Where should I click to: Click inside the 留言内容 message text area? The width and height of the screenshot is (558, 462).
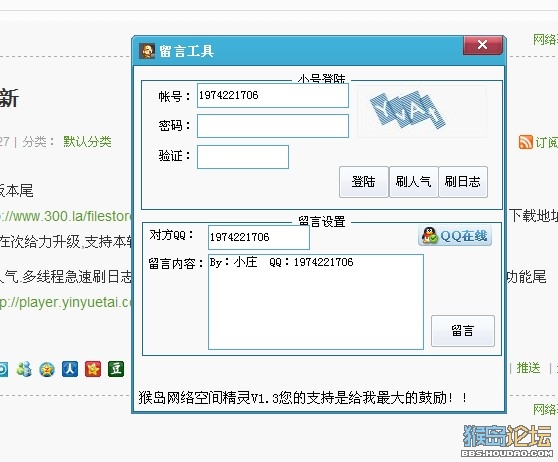316,302
